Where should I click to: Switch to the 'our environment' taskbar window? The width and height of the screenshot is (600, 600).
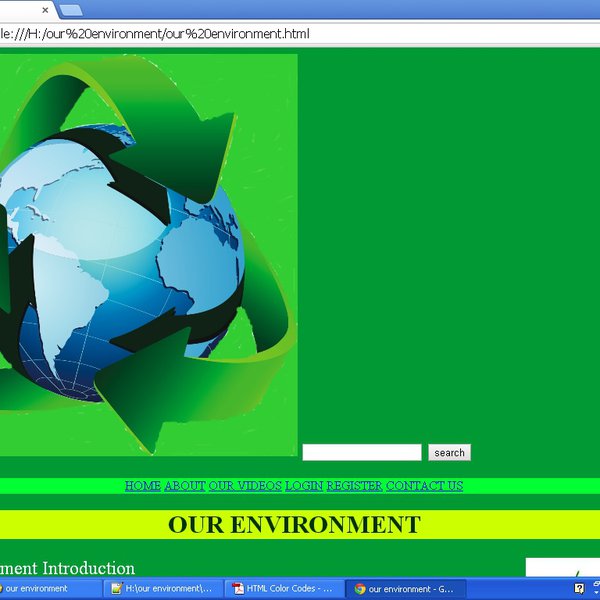click(x=50, y=589)
